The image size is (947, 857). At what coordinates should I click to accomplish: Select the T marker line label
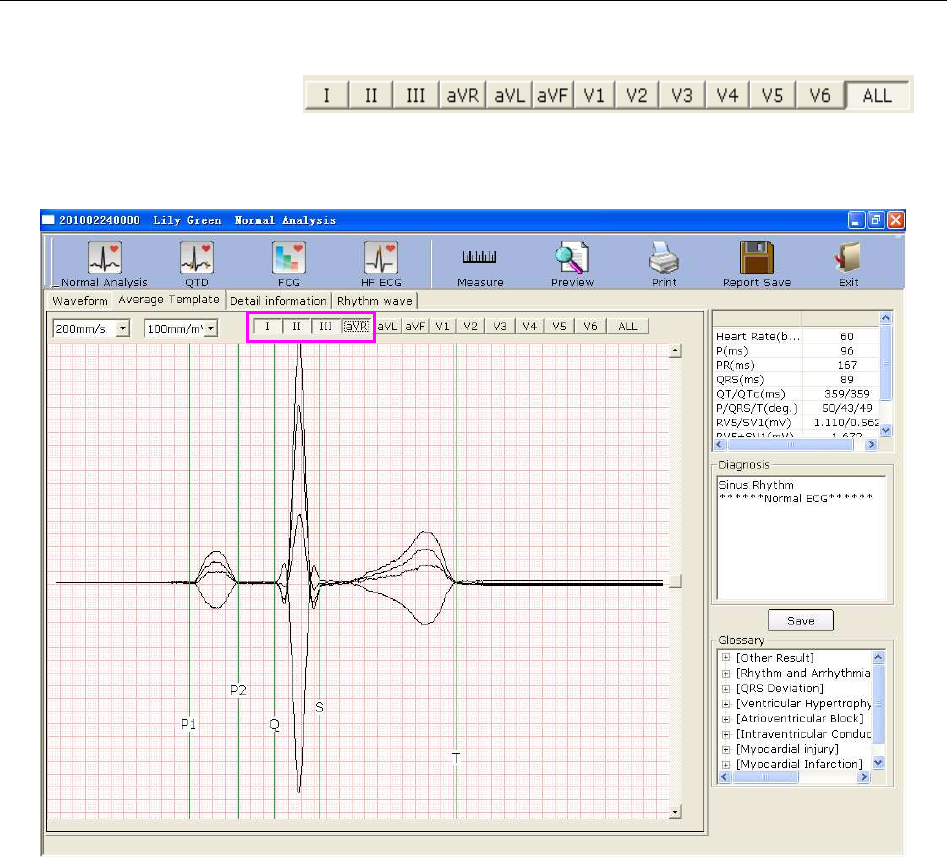click(456, 757)
